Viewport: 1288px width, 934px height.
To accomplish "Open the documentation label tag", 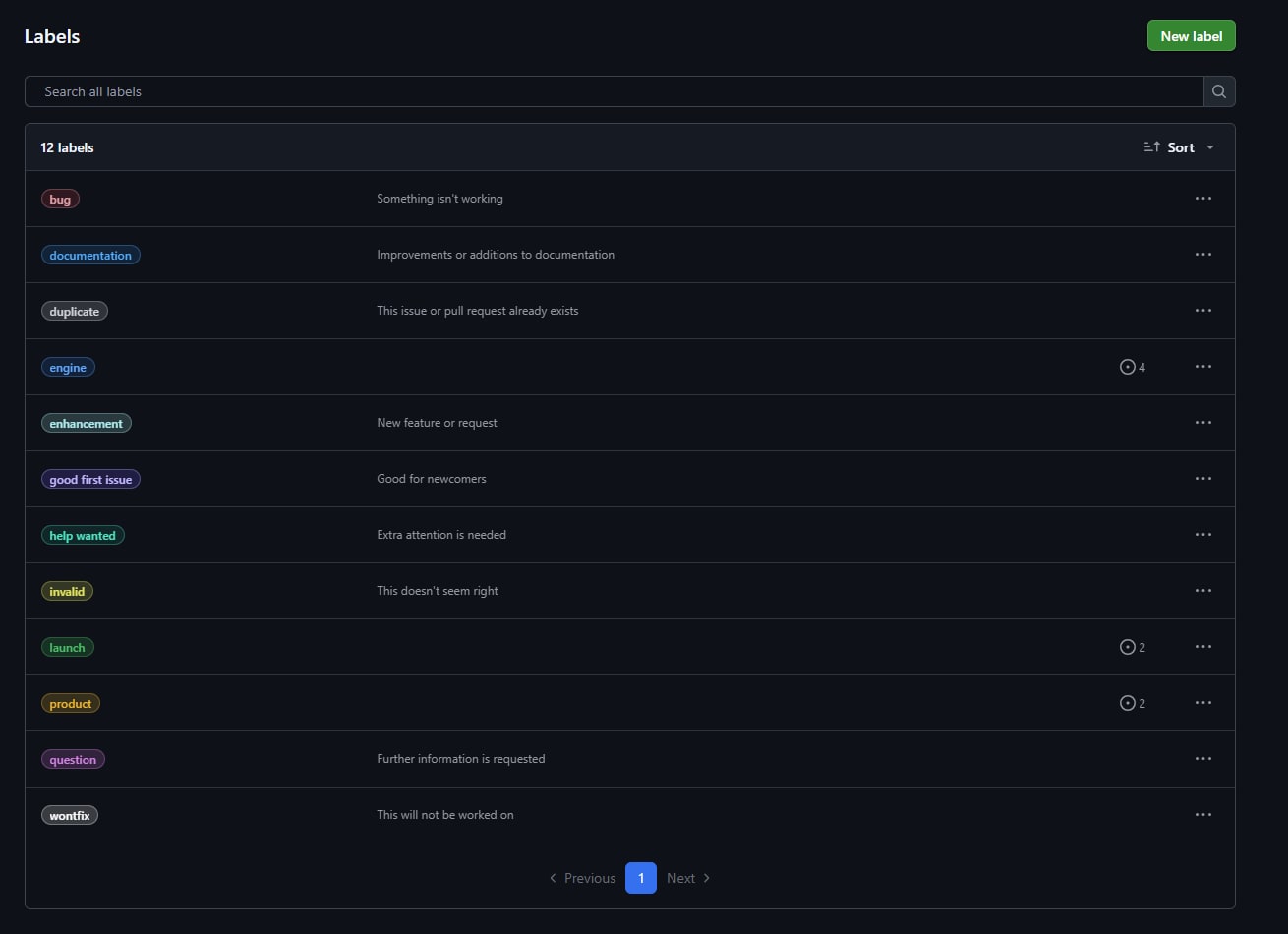I will pyautogui.click(x=90, y=256).
